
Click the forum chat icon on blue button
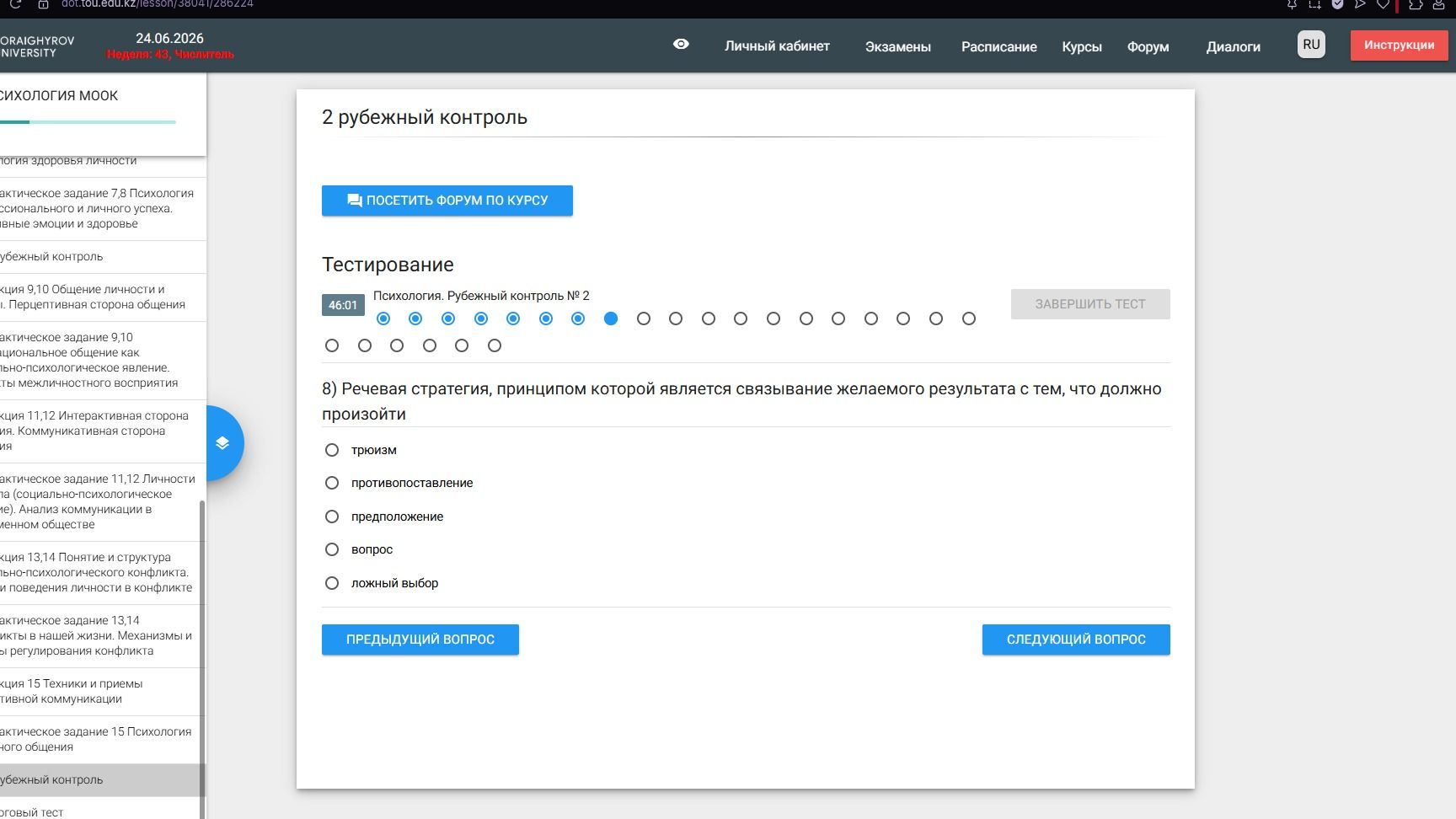(355, 201)
